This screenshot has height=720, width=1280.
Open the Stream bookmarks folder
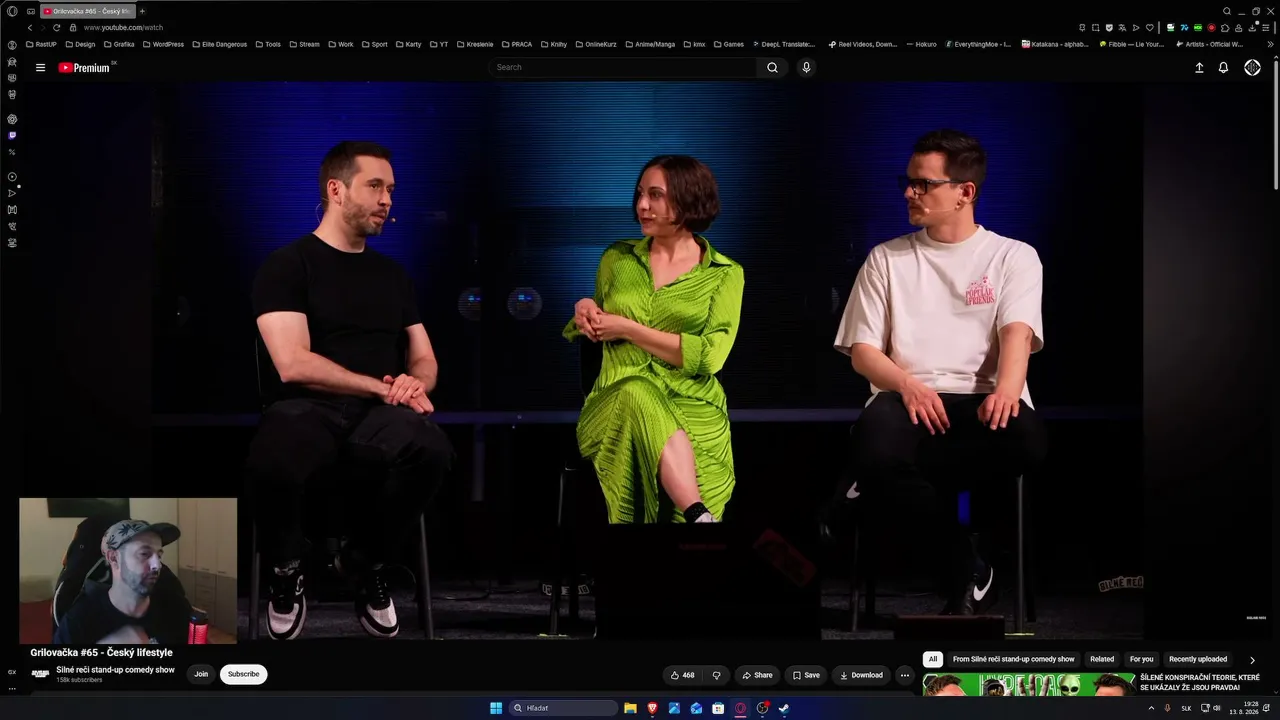(x=304, y=44)
